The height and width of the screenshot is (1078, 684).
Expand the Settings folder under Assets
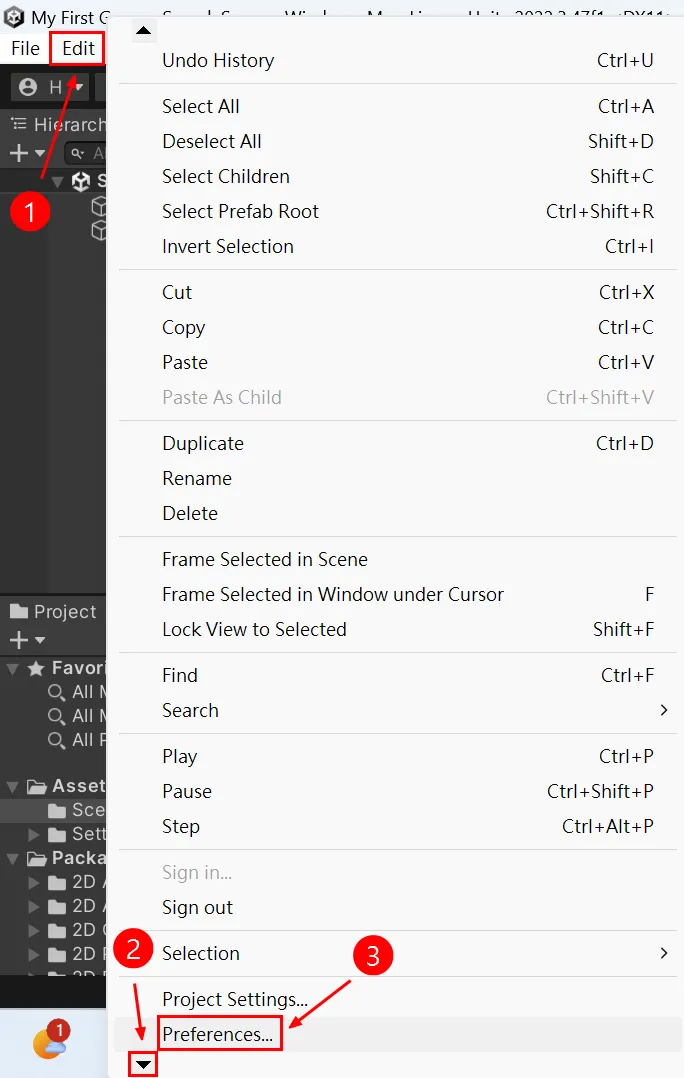coord(35,834)
